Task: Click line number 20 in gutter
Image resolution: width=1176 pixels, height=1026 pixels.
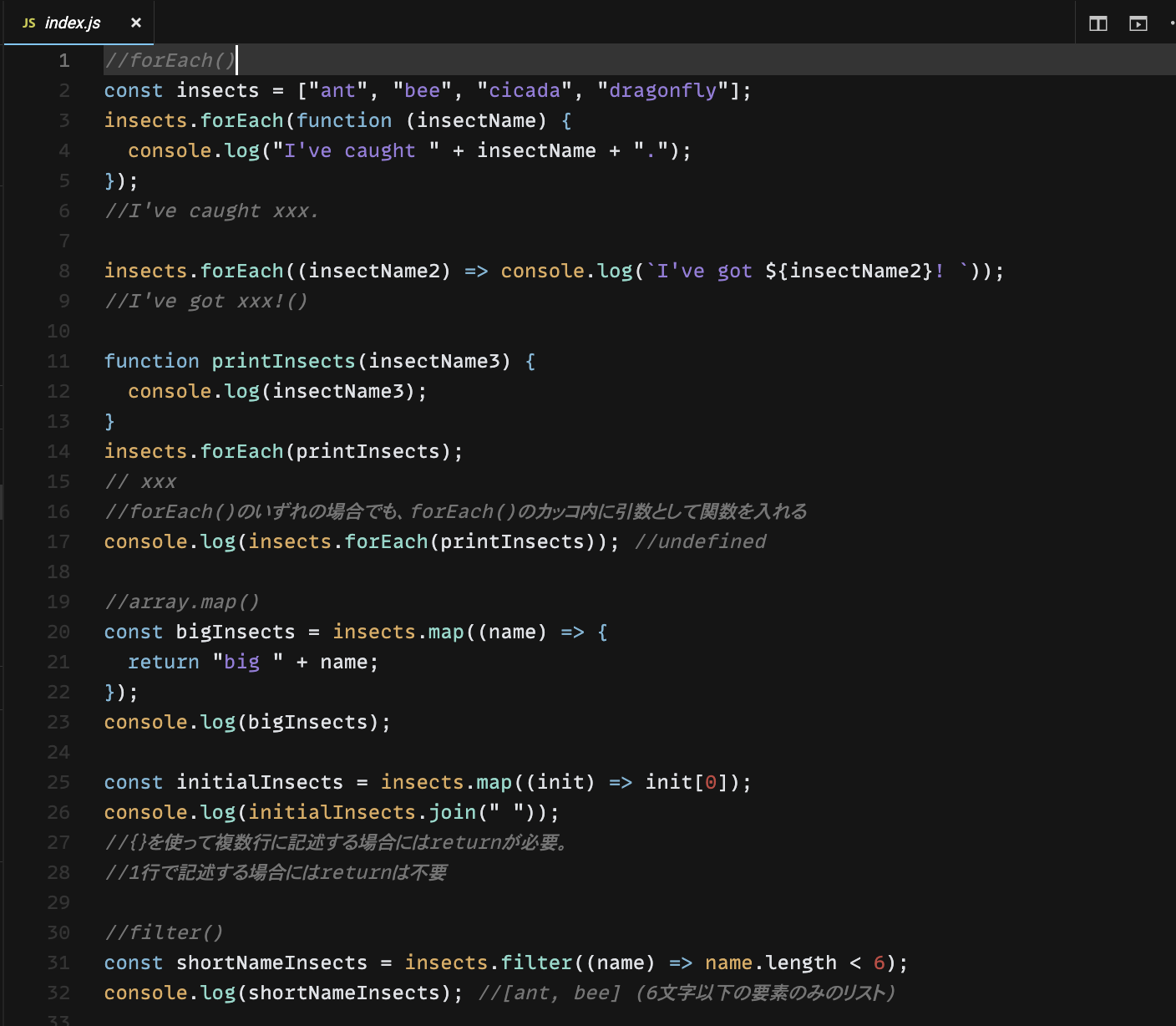Action: 58,632
